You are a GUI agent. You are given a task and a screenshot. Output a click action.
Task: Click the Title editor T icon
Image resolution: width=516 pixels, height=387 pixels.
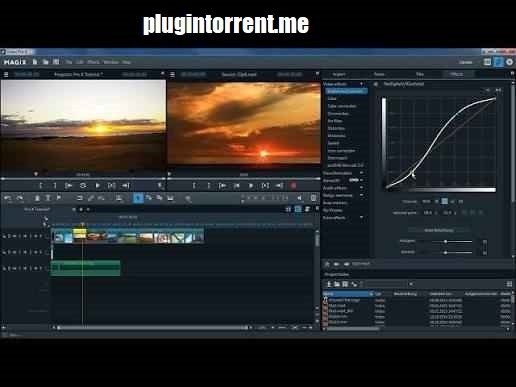coord(48,198)
